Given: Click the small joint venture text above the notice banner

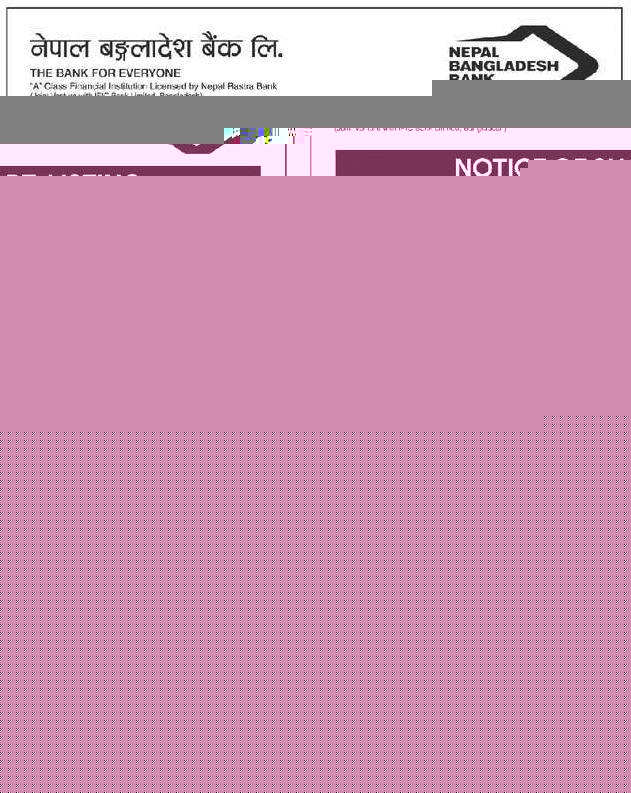Looking at the screenshot, I should point(420,129).
